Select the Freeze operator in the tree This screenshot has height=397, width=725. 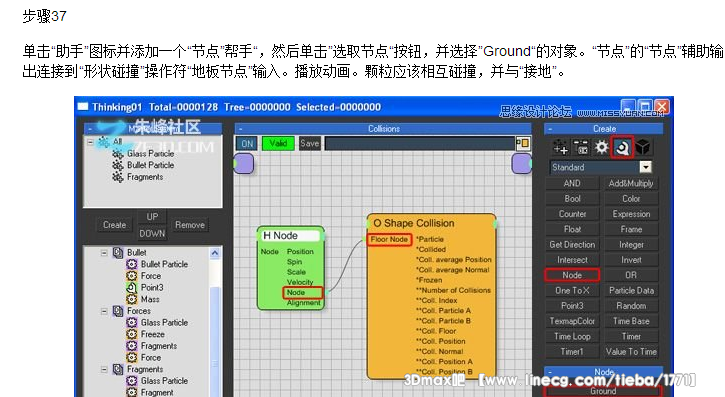[153, 334]
